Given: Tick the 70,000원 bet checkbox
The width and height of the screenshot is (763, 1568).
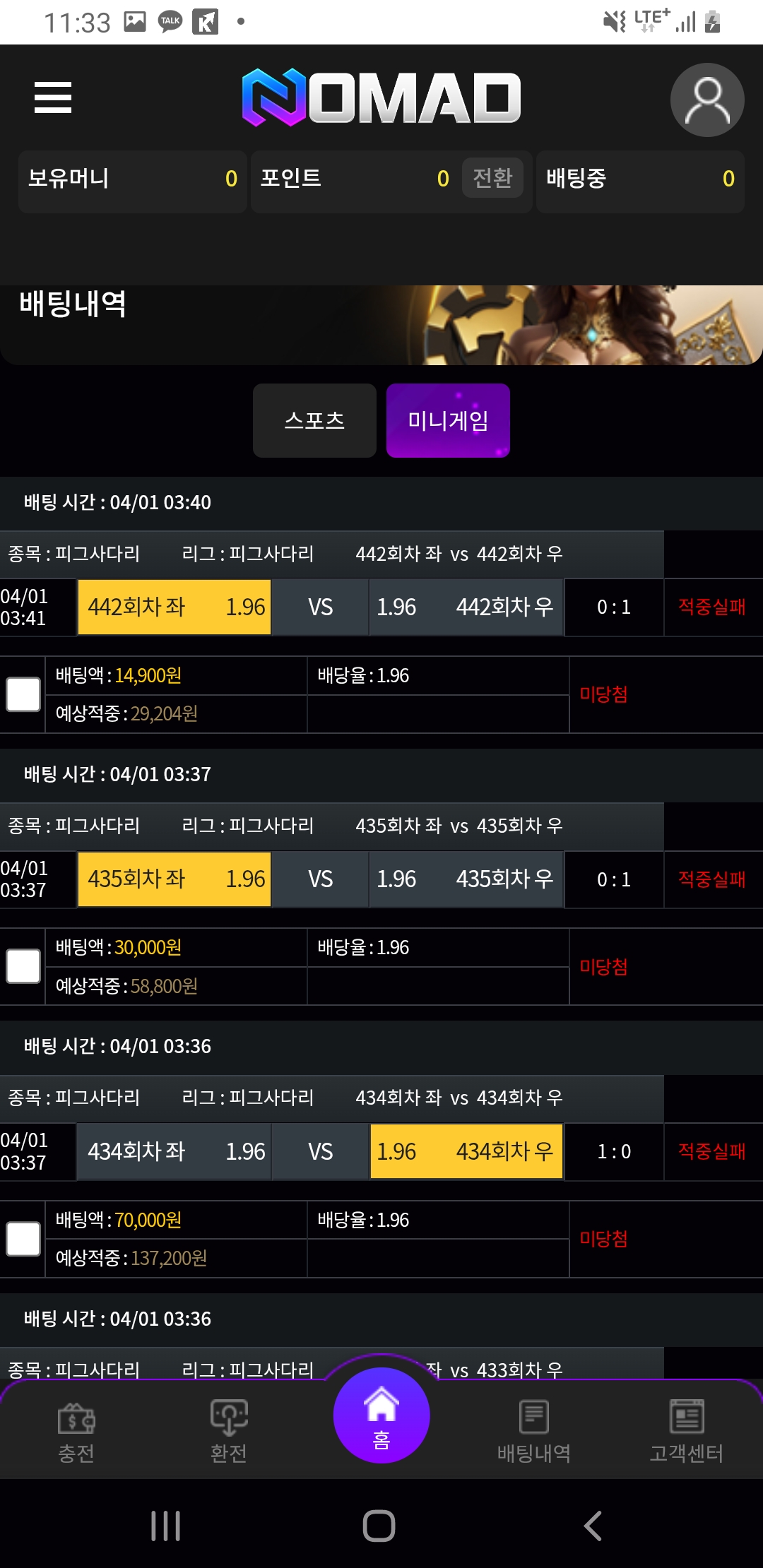Looking at the screenshot, I should pos(23,1239).
